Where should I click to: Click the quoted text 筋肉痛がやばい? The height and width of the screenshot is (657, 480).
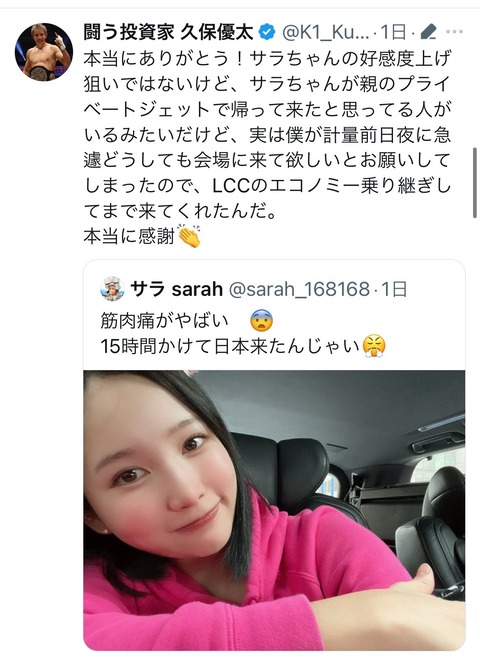[165, 321]
